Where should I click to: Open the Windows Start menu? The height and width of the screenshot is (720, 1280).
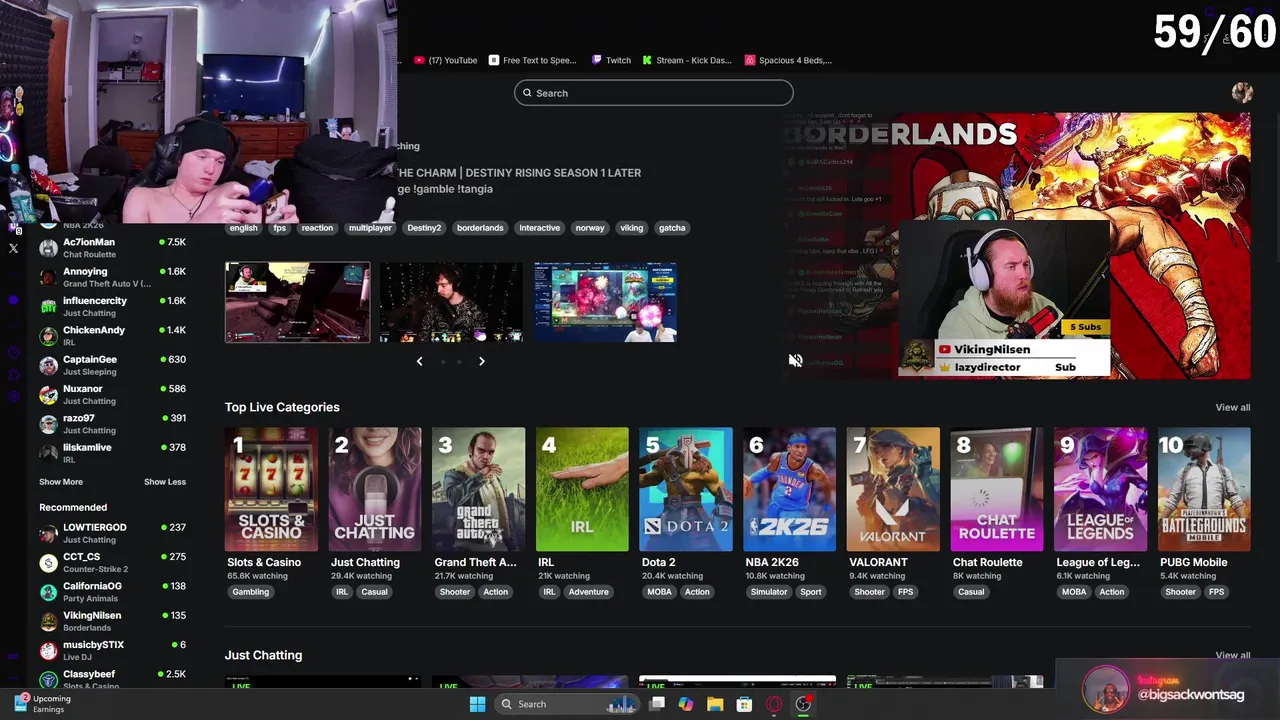pos(477,704)
